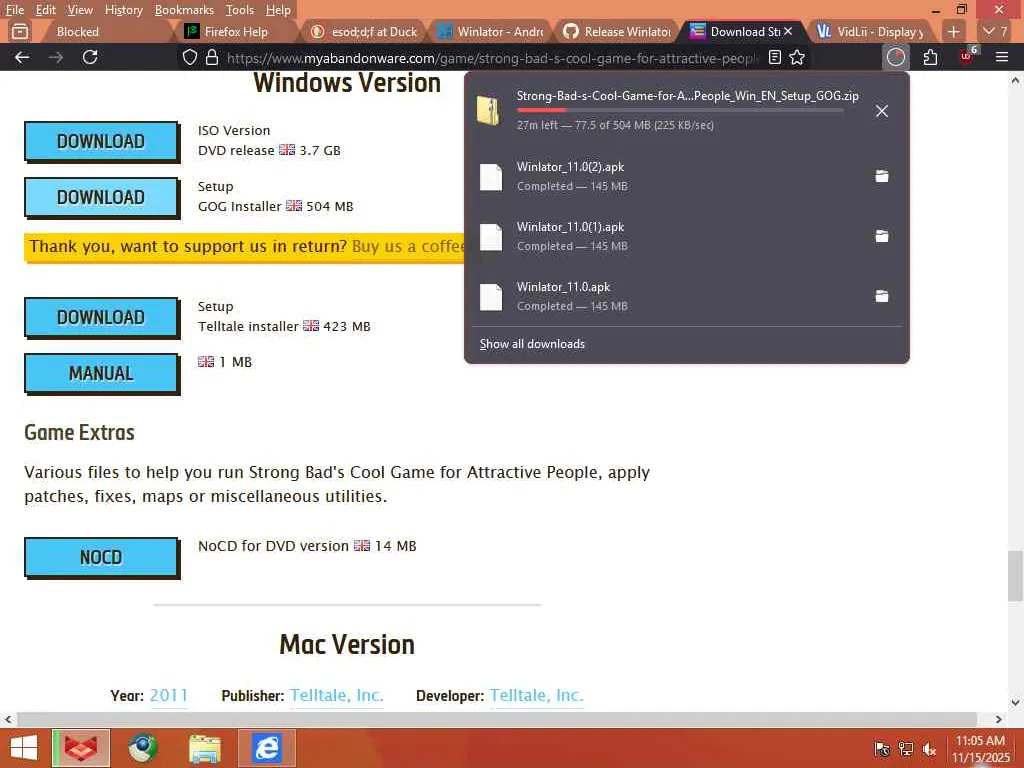Open the History menu
Screen dimensions: 1024x768
click(x=123, y=10)
